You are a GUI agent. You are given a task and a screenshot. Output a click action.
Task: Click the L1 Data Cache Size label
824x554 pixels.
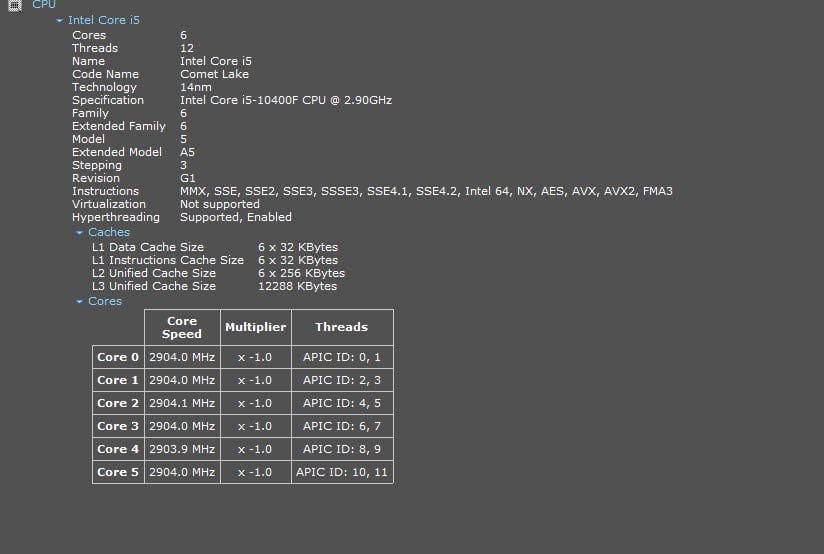(x=148, y=247)
